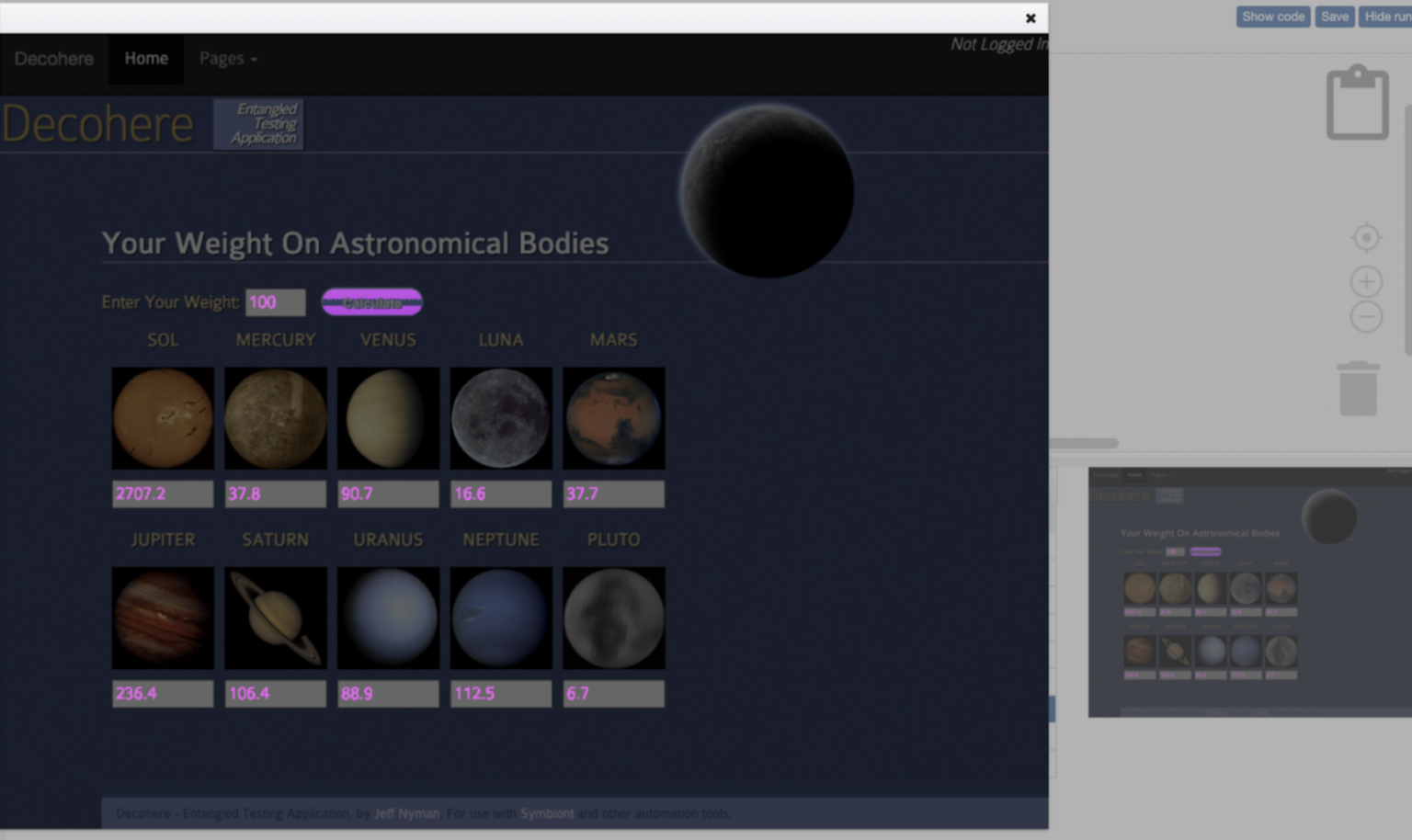Open the Symbiont link in the footer
Screen dimensions: 1412x840
pyautogui.click(x=547, y=813)
